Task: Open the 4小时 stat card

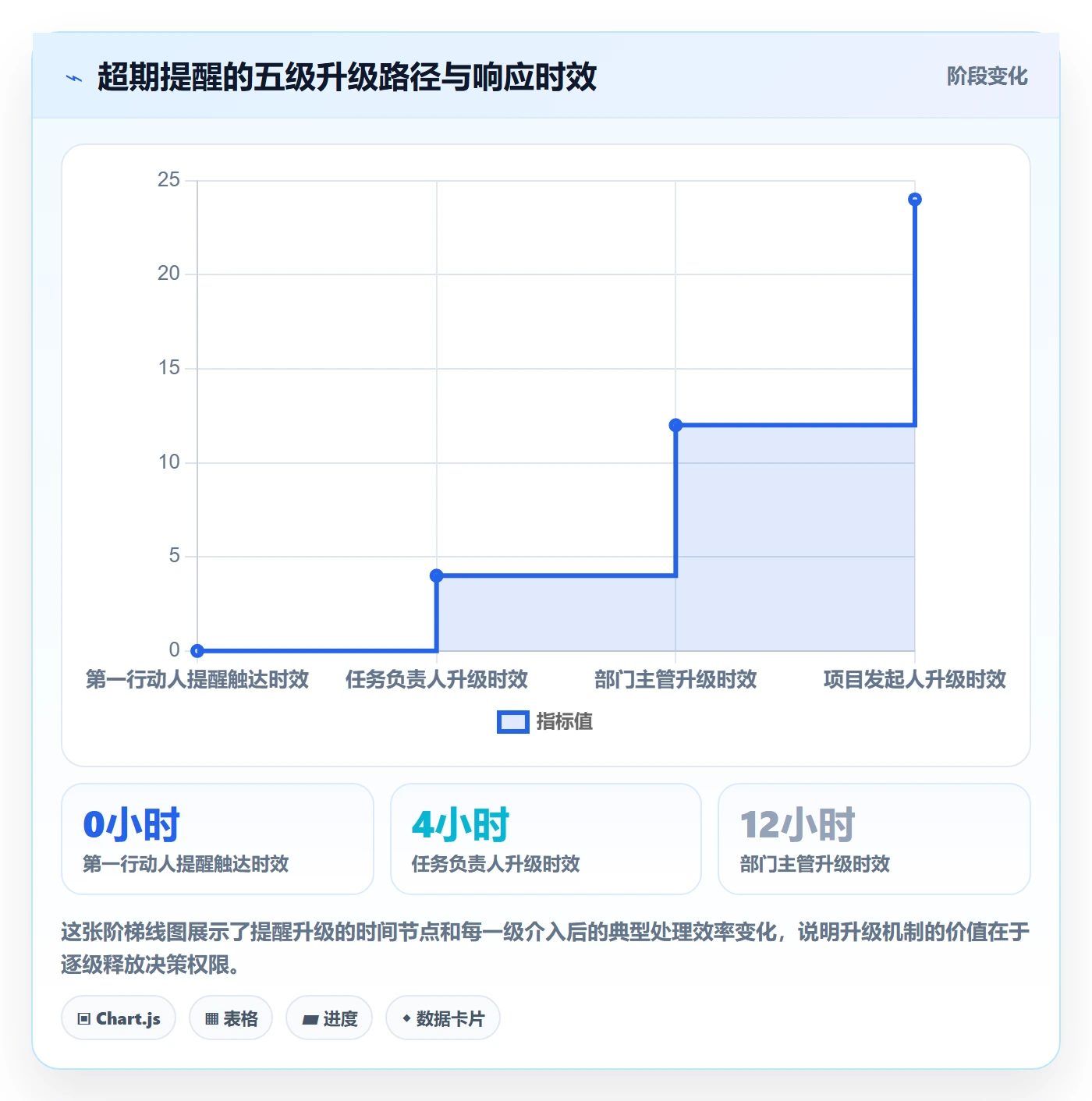Action: [x=546, y=839]
